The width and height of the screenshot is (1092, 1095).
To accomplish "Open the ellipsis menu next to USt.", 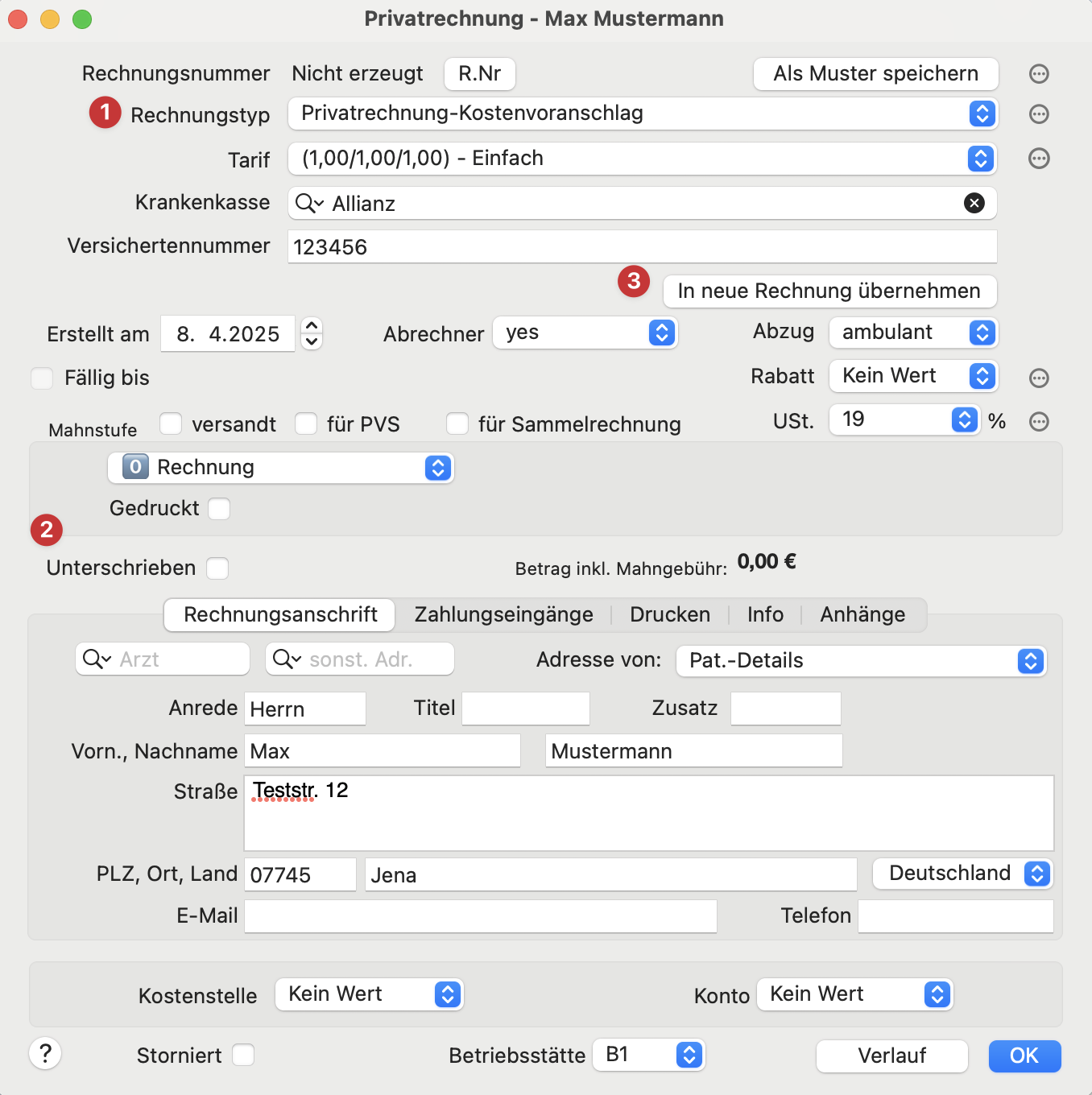I will pyautogui.click(x=1039, y=421).
